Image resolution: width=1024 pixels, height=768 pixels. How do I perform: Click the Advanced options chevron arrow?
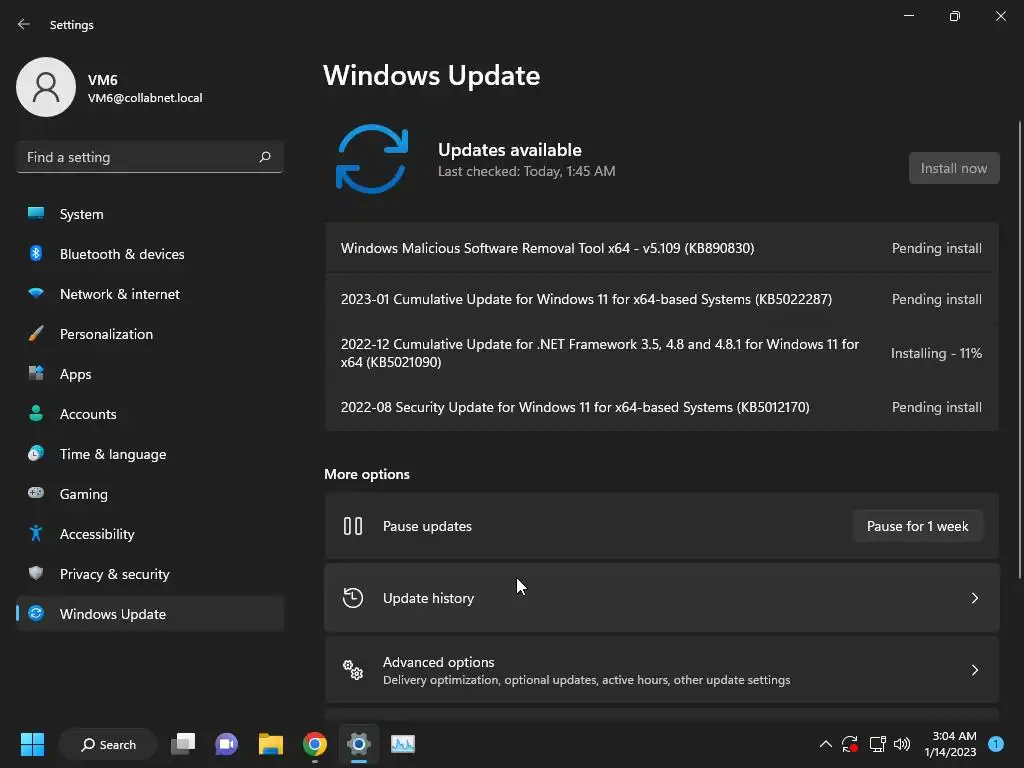[x=974, y=670]
